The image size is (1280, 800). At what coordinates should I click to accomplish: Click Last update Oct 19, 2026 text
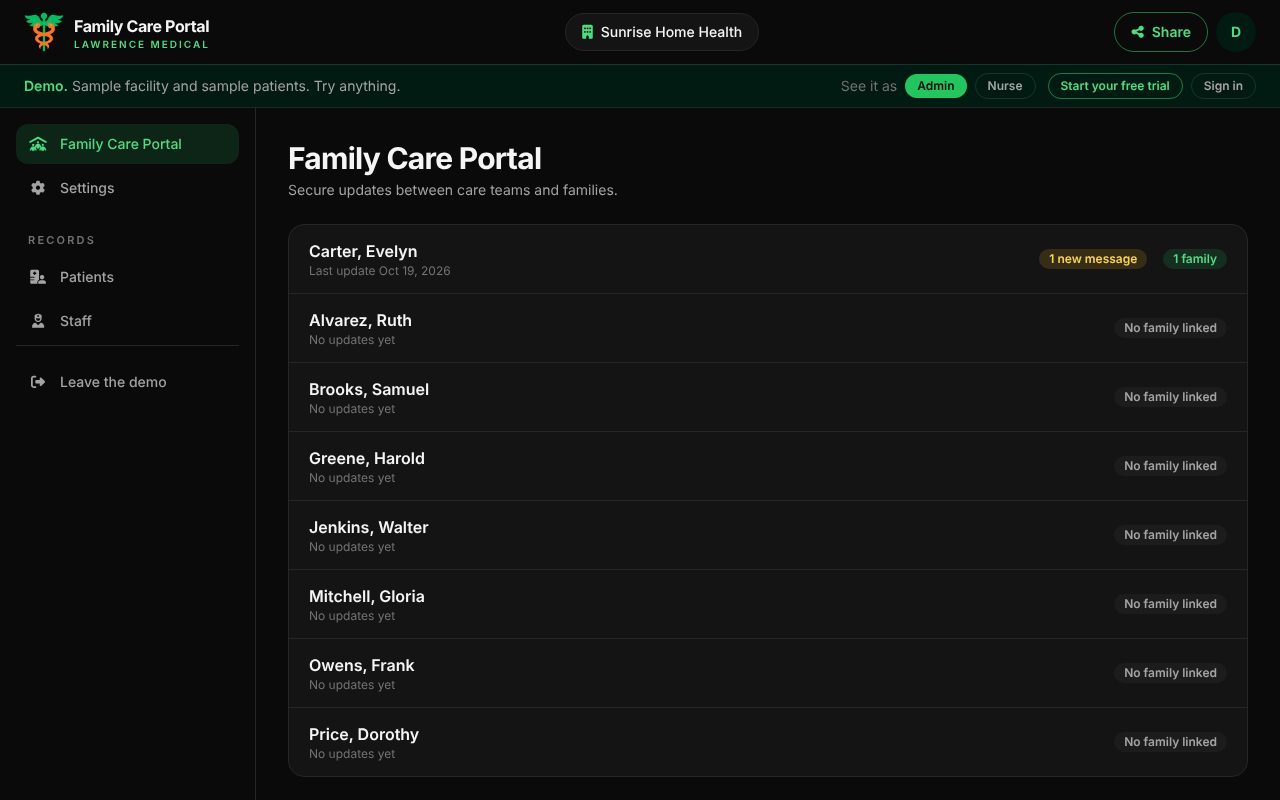(380, 271)
